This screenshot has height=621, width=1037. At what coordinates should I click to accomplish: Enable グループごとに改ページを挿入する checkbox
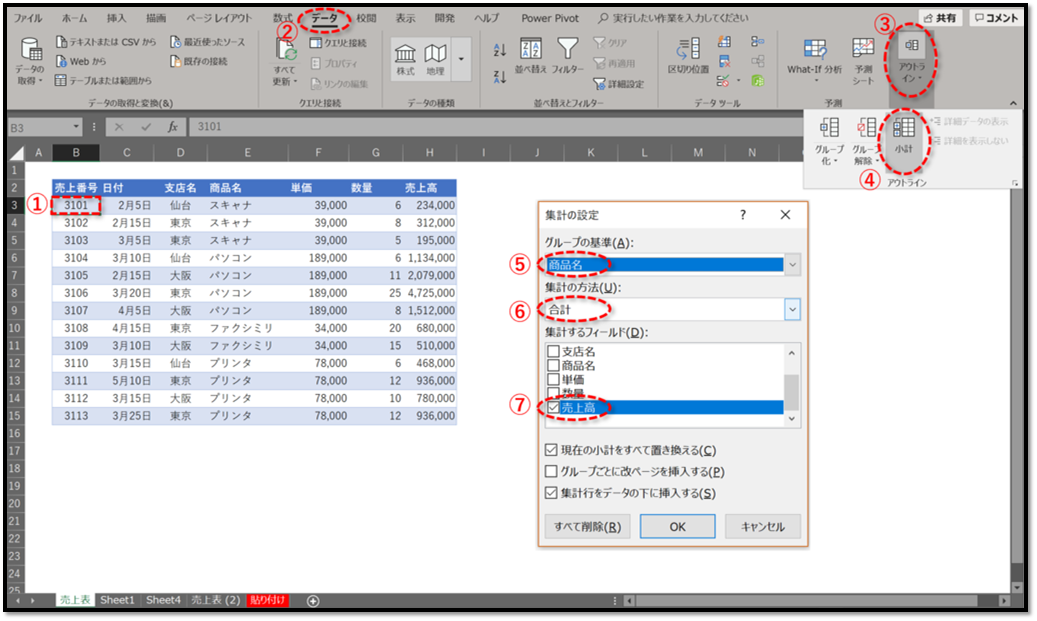tap(551, 472)
